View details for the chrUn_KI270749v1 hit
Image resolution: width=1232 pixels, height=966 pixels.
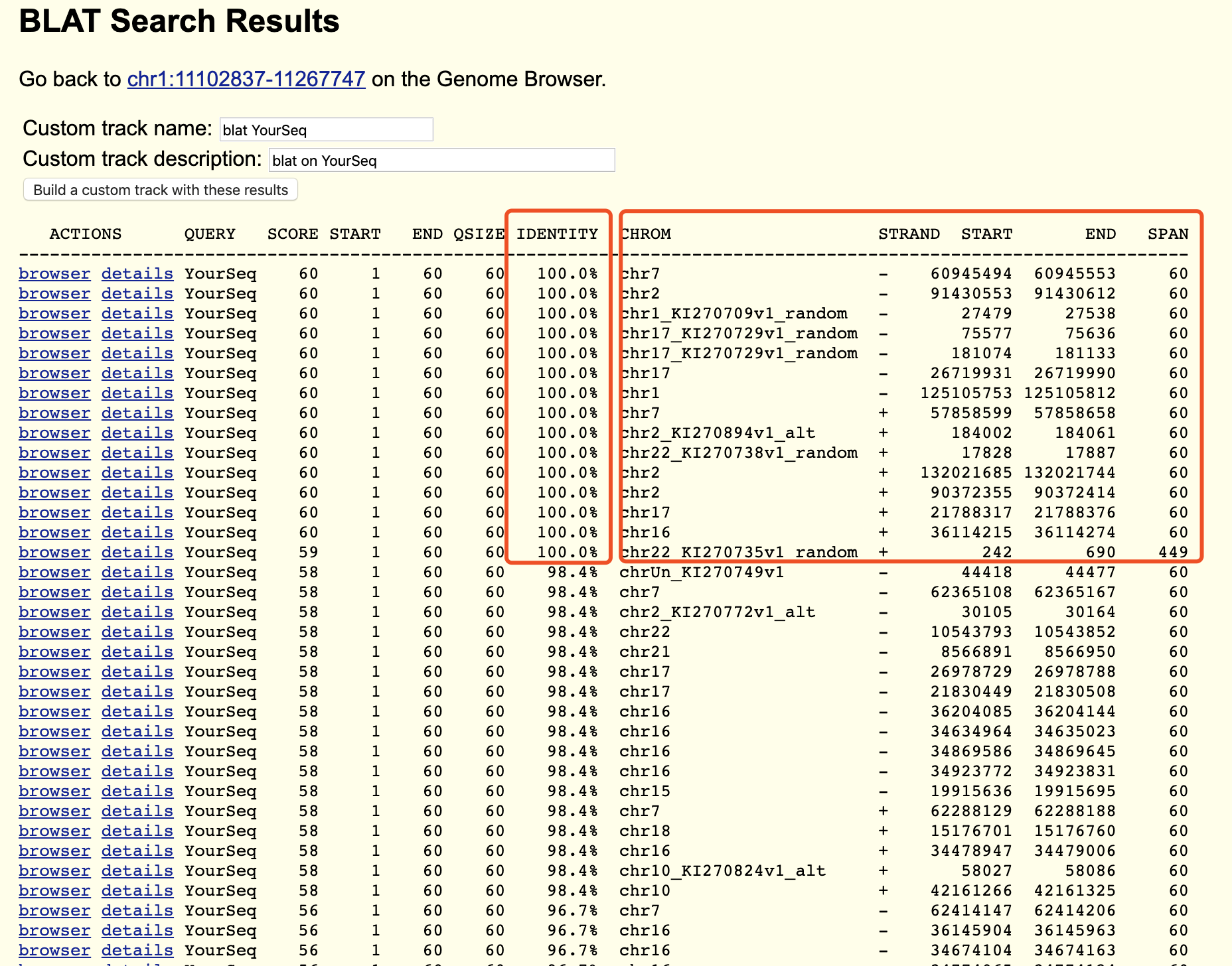pos(137,572)
